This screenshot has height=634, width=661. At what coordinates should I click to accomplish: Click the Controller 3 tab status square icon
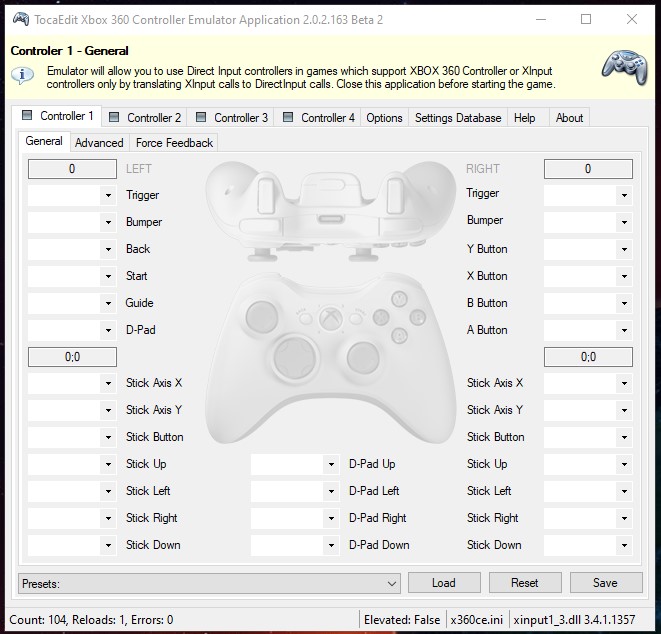[x=202, y=117]
